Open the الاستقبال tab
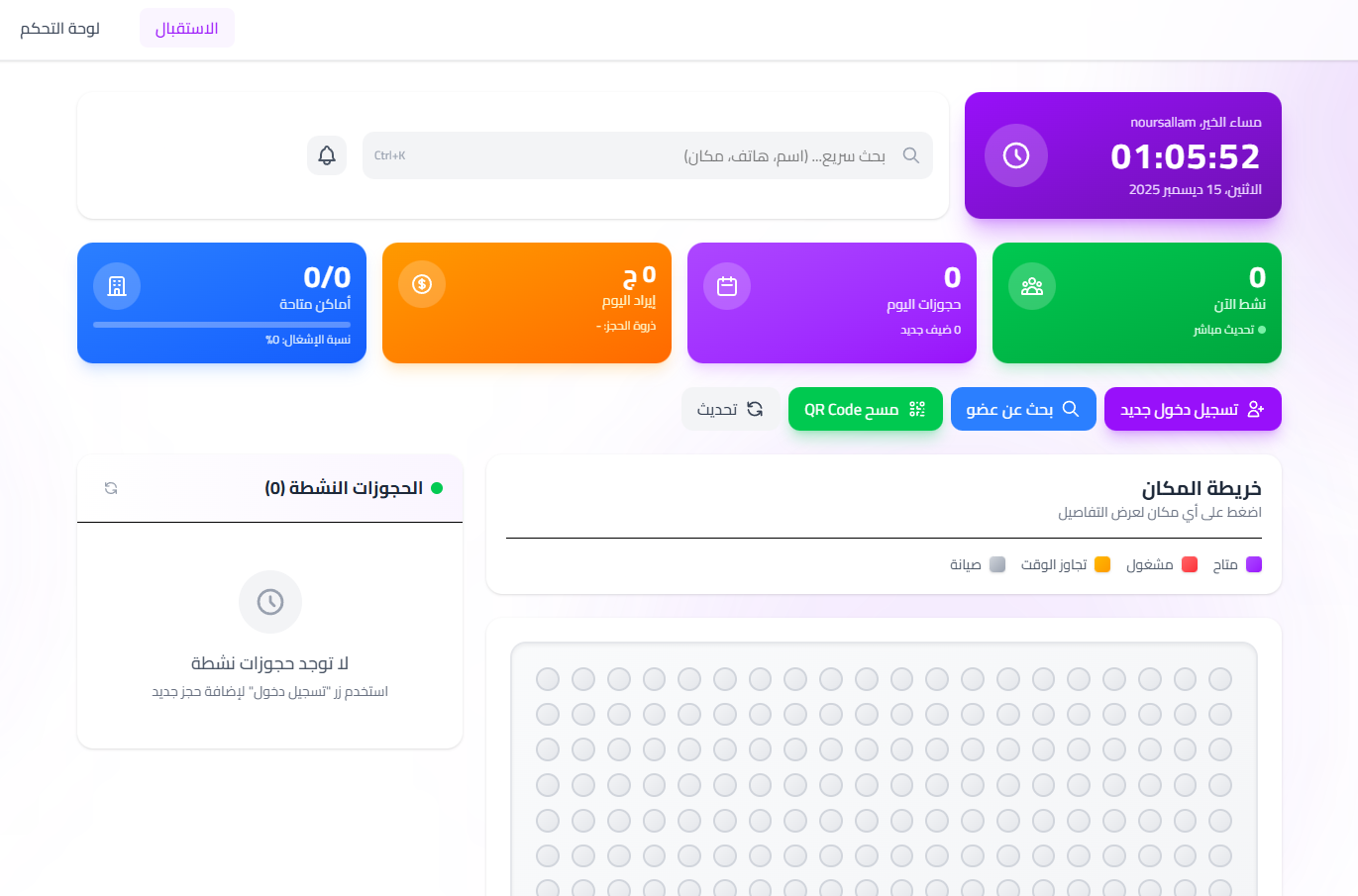Viewport: 1358px width, 896px height. pyautogui.click(x=186, y=28)
